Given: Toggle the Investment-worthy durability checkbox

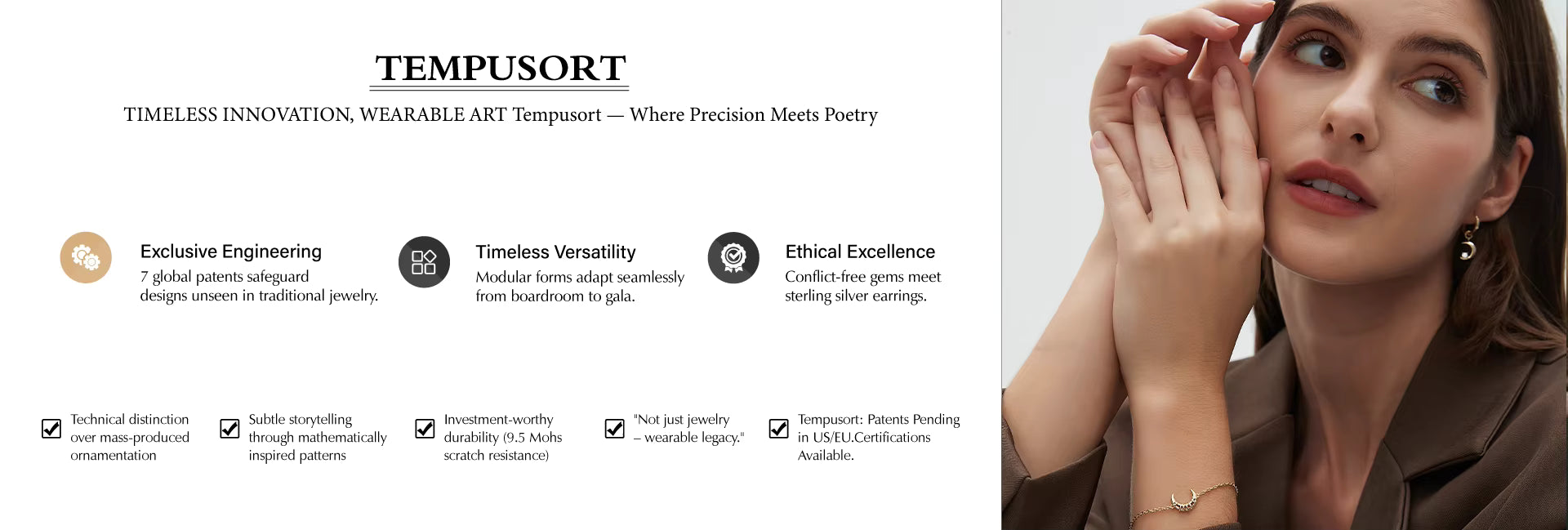Looking at the screenshot, I should click(x=425, y=429).
